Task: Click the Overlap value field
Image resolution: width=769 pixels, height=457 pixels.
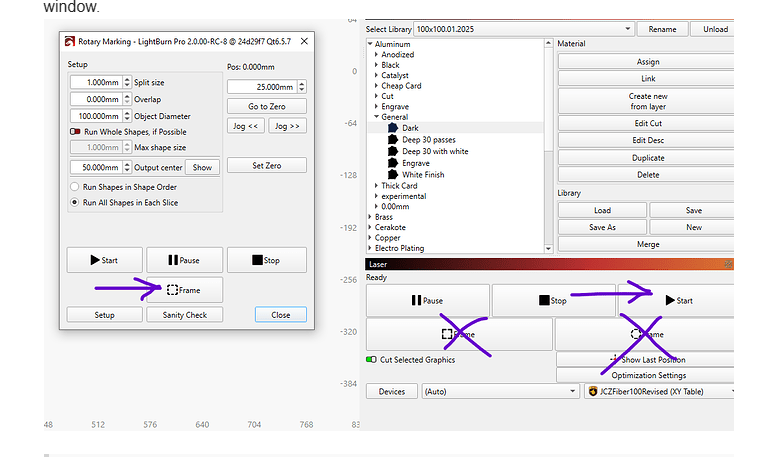Action: (x=96, y=99)
